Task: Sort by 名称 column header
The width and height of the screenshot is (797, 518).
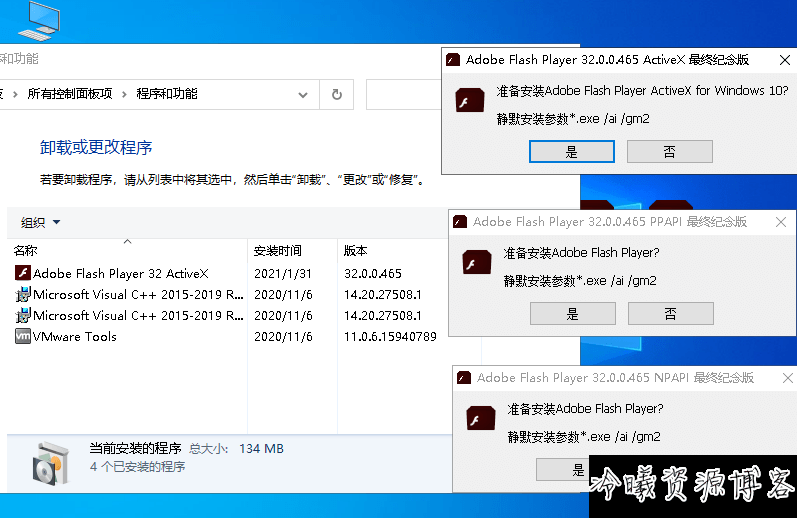Action: pos(127,250)
